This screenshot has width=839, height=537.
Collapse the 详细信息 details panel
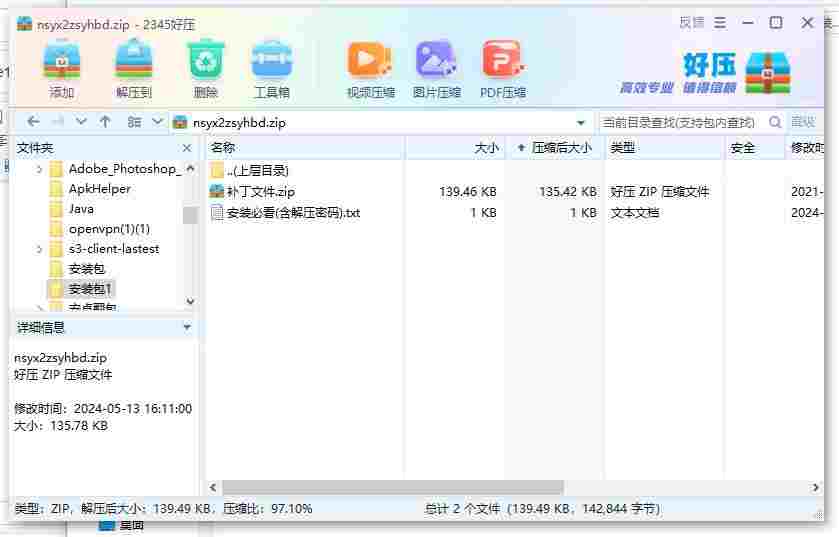pos(187,326)
